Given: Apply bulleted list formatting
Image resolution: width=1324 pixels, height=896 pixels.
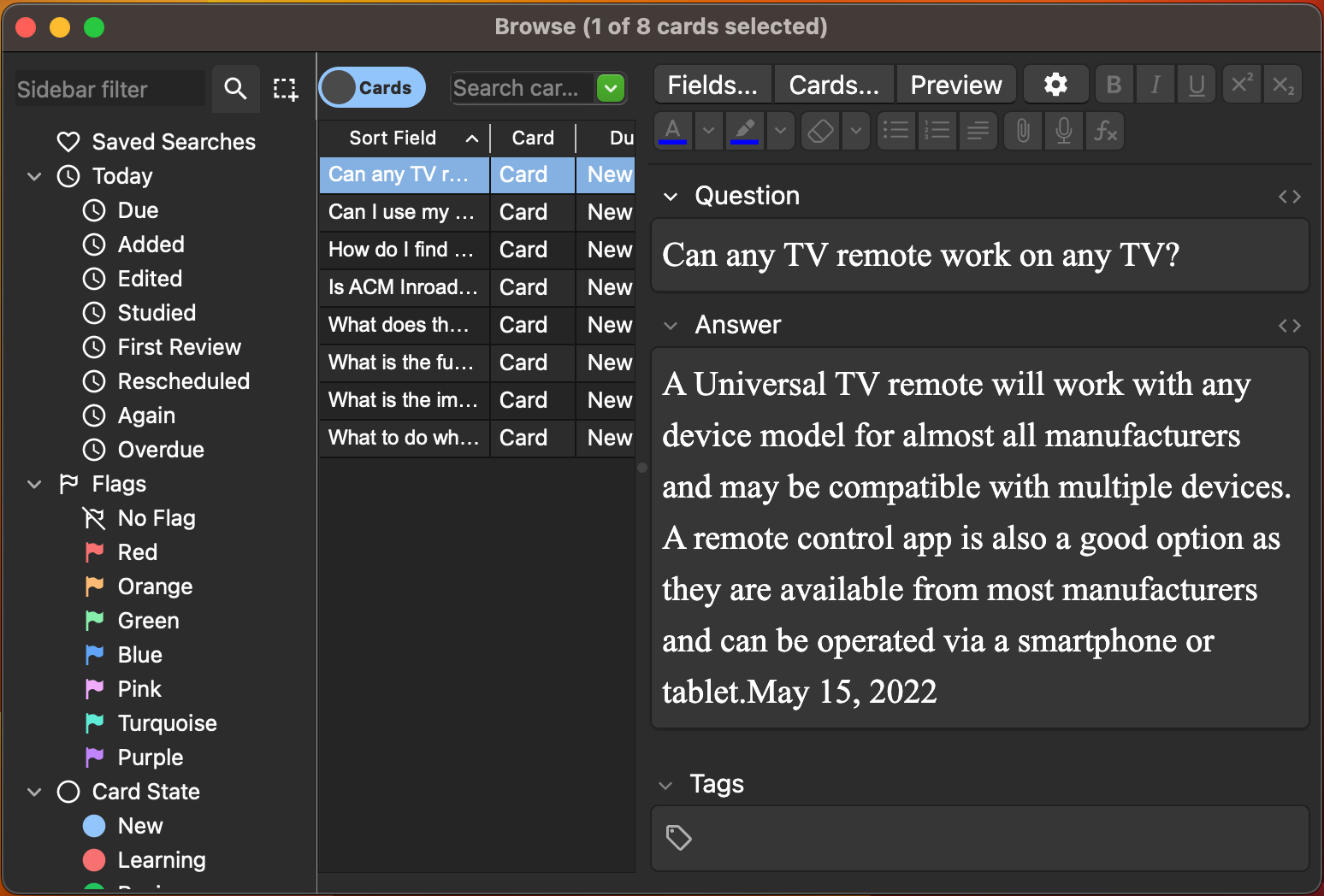Looking at the screenshot, I should tap(895, 131).
